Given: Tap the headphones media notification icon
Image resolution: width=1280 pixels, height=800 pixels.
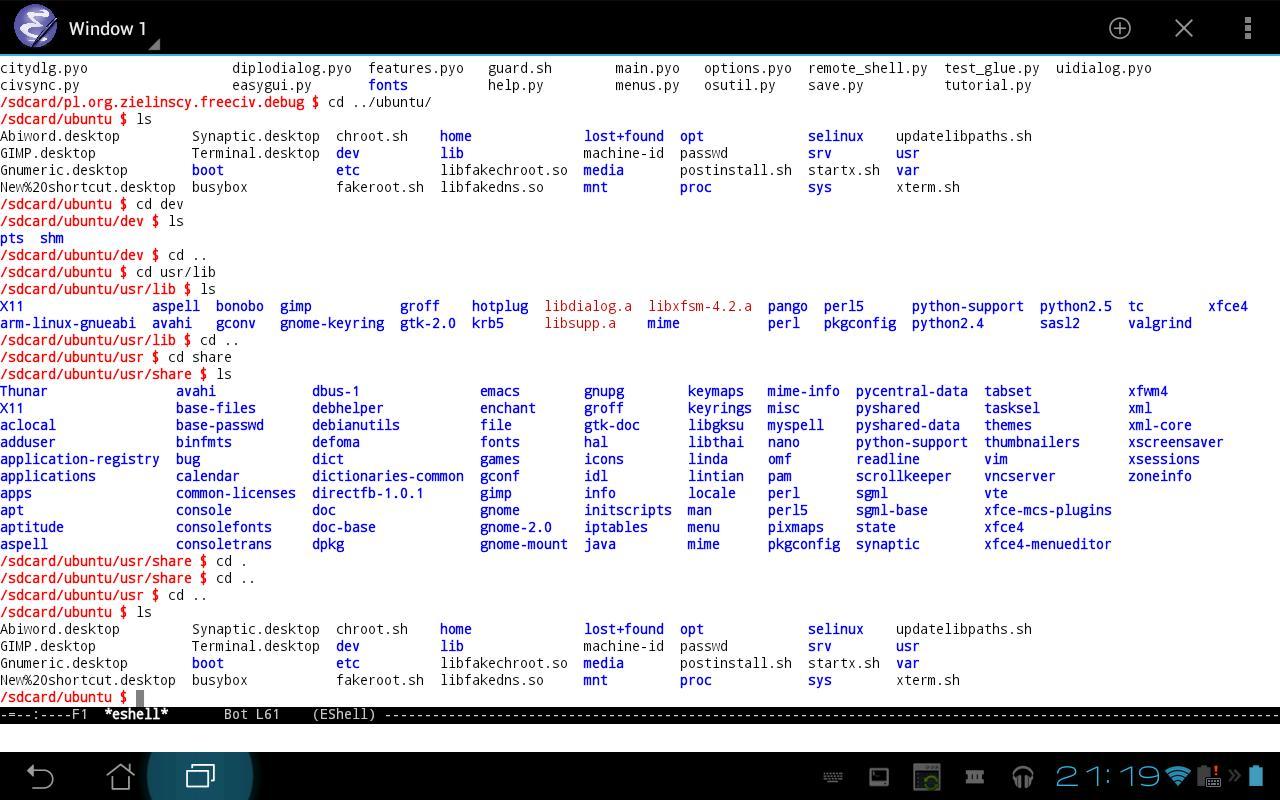Looking at the screenshot, I should (1024, 776).
